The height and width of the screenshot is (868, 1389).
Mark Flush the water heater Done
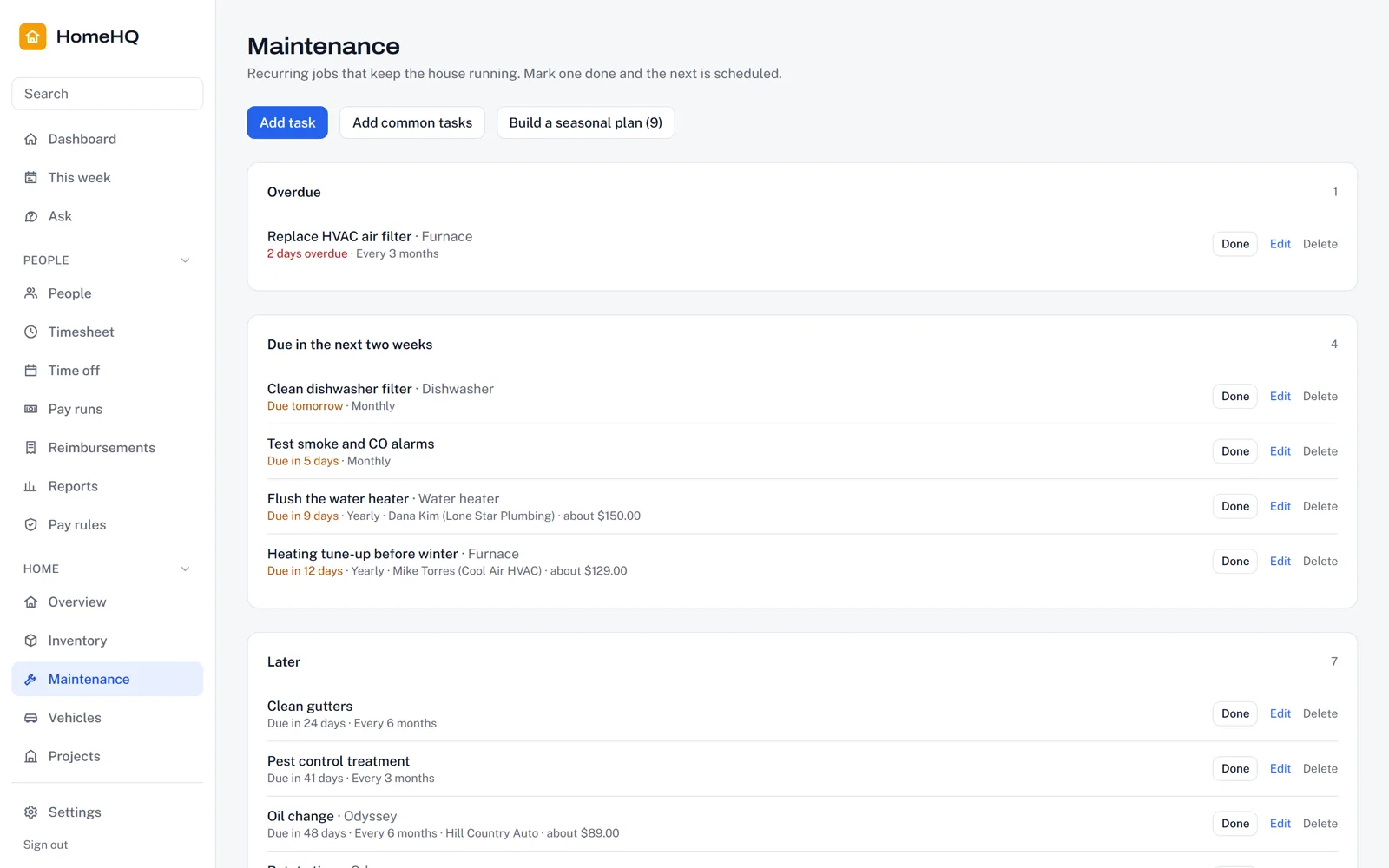point(1235,506)
